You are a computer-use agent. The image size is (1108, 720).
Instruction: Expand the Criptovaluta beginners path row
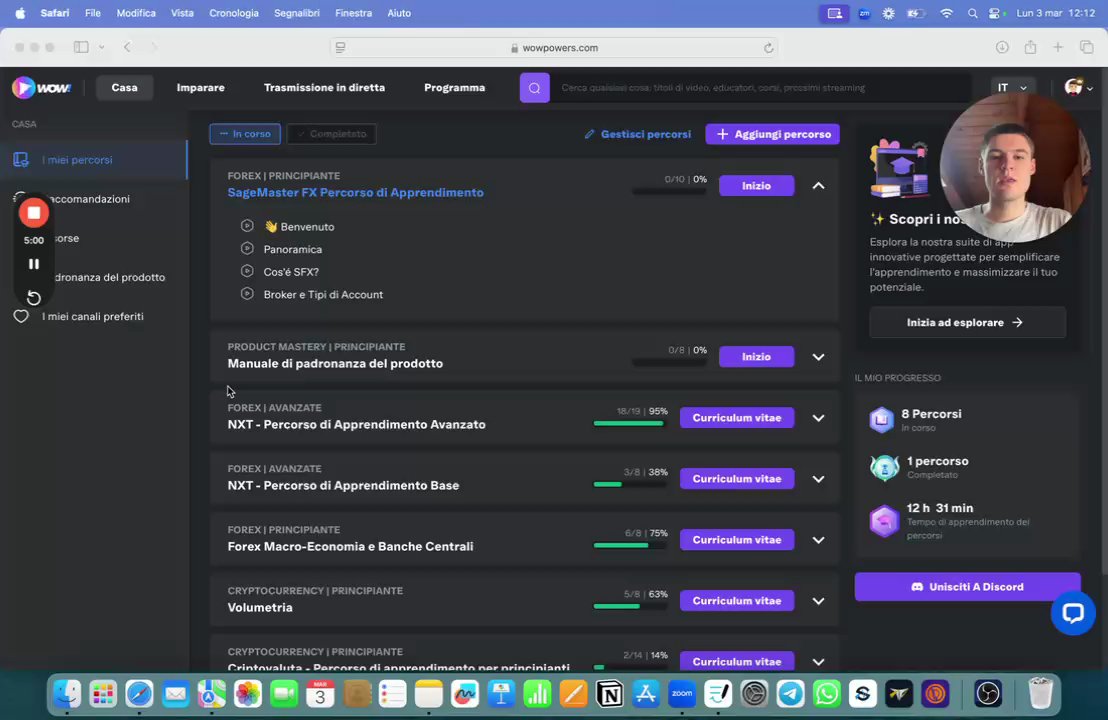[x=818, y=661]
